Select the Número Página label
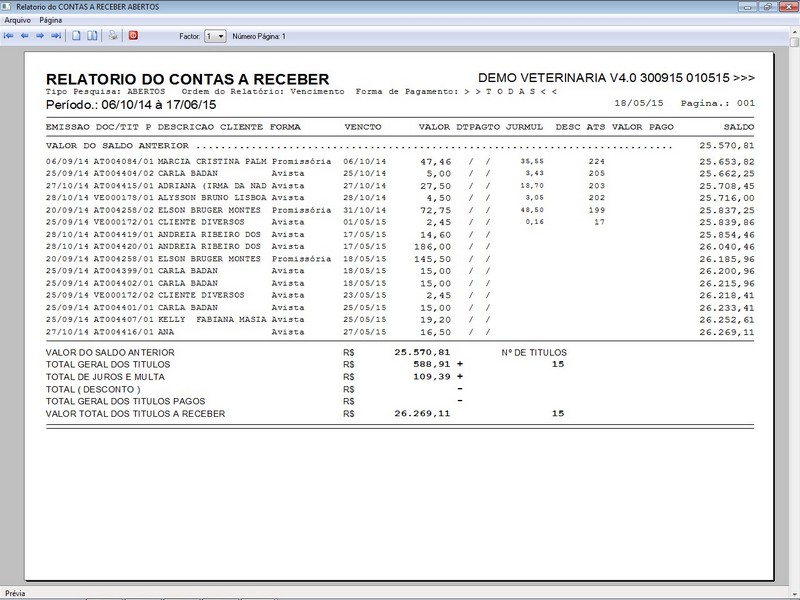The width and height of the screenshot is (800, 600). (259, 36)
